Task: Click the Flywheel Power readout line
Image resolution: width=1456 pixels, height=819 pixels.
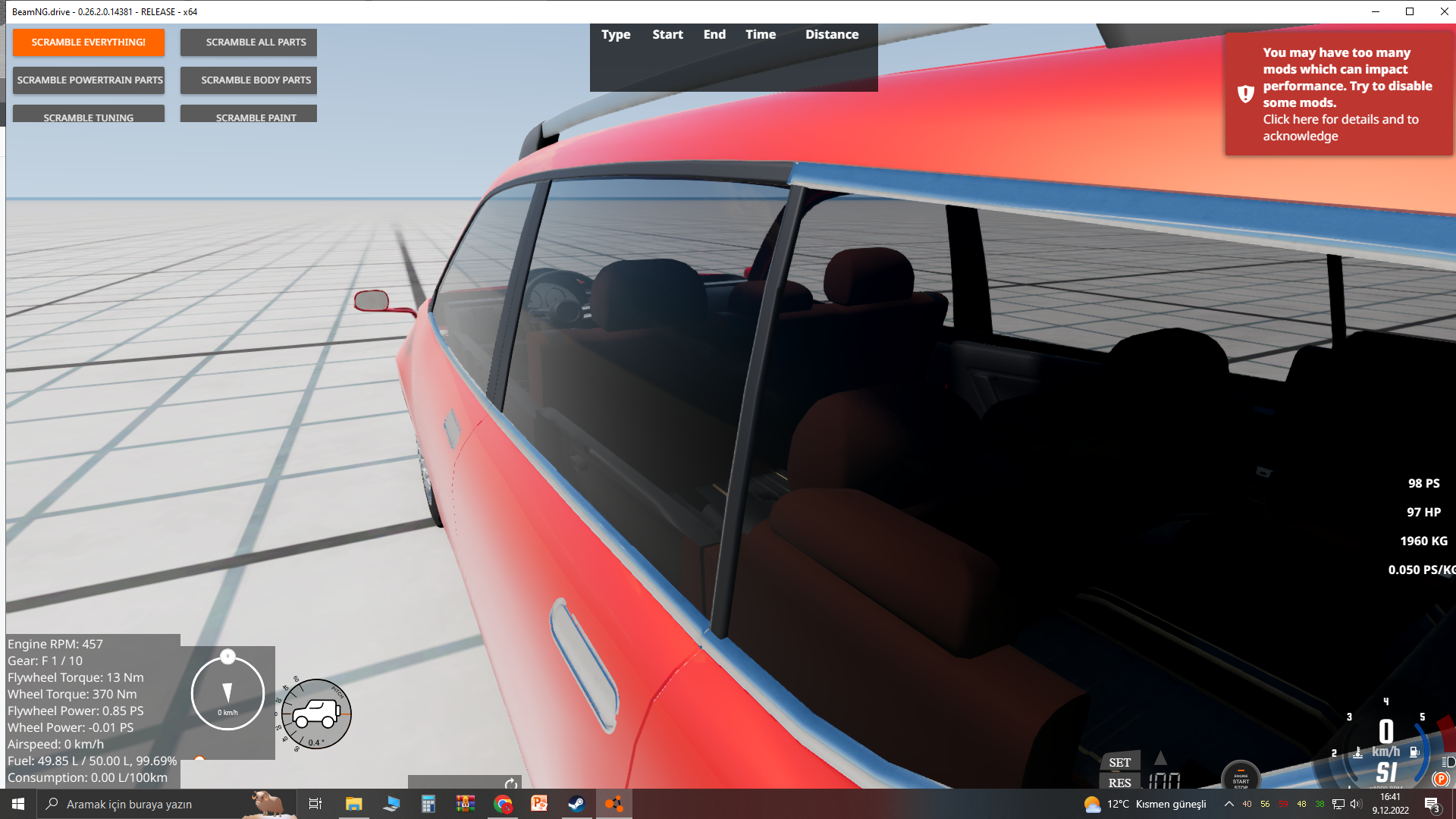Action: click(x=76, y=711)
